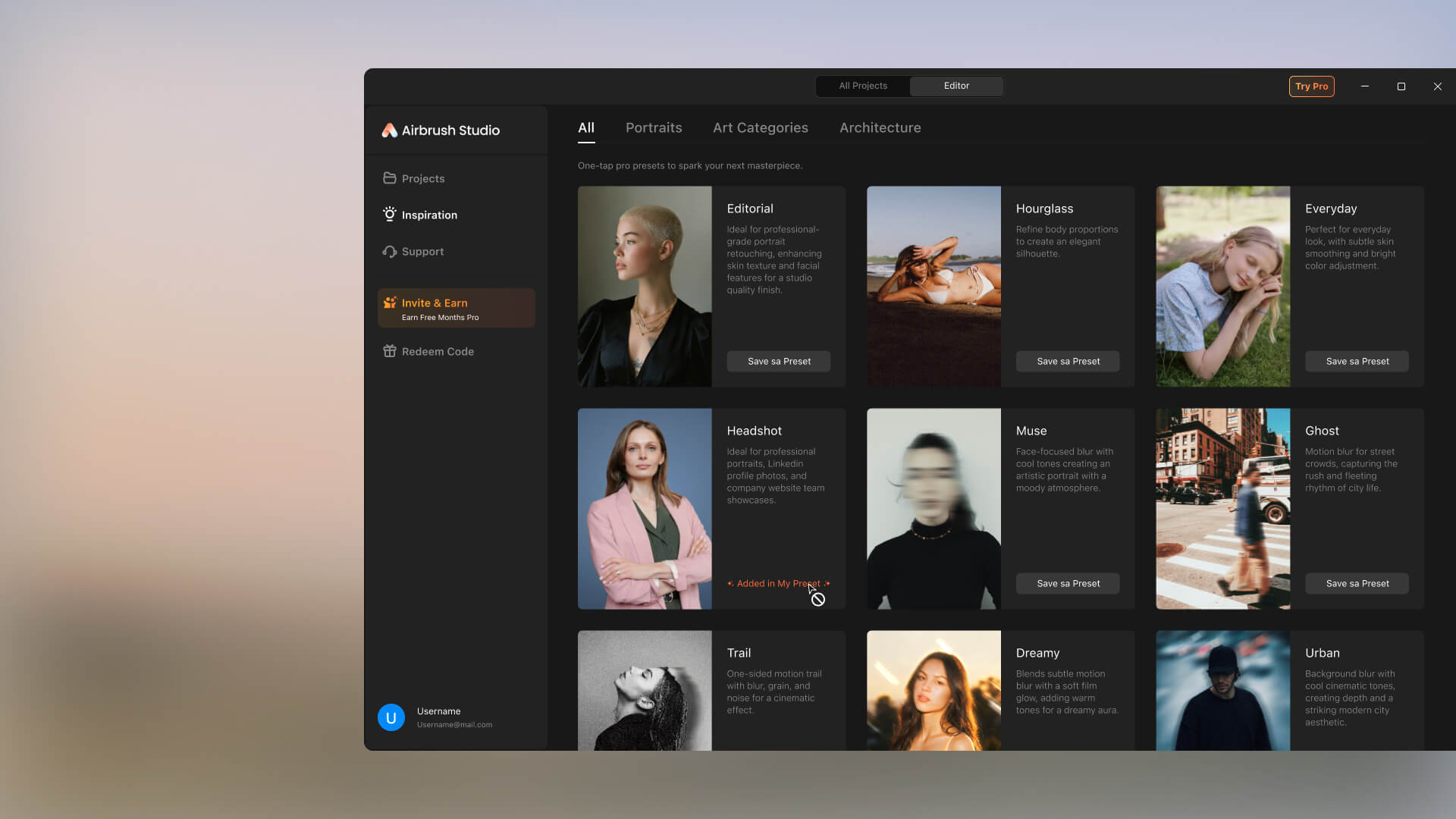Click the Invite & Earn icon
The image size is (1456, 819).
[x=390, y=303]
